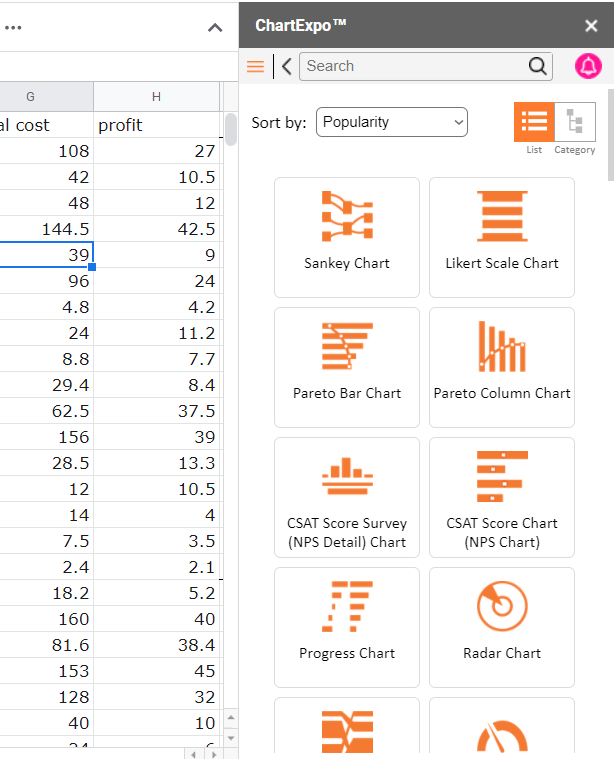
Task: Choose CSAT Score Chart (NPS Chart)
Action: [x=501, y=477]
